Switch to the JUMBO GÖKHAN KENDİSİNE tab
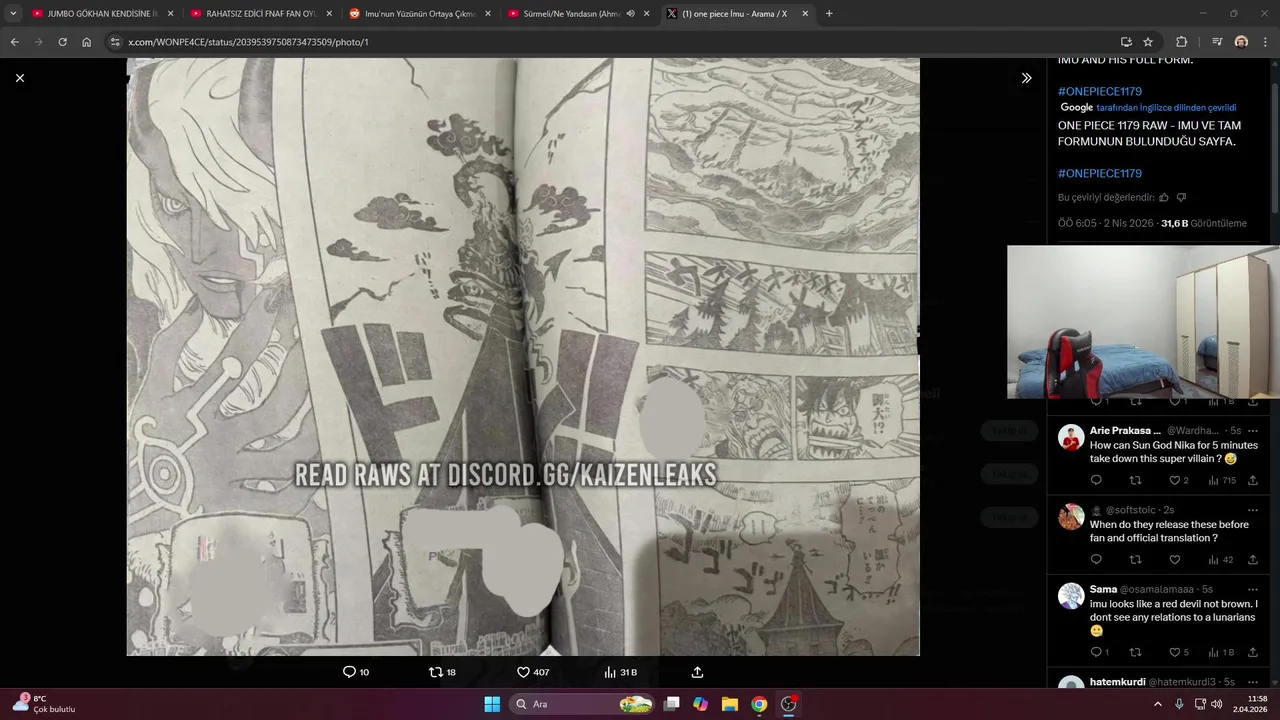 (x=102, y=14)
